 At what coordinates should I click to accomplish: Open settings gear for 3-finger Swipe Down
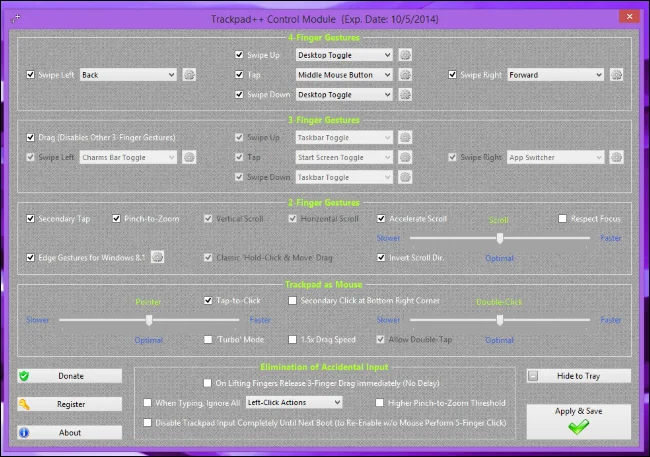405,177
